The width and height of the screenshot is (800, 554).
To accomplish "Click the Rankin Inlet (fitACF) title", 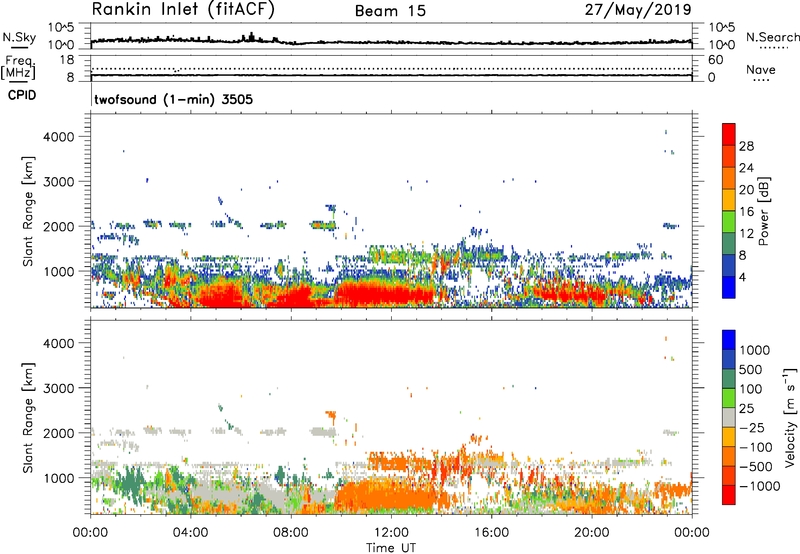I will (183, 10).
